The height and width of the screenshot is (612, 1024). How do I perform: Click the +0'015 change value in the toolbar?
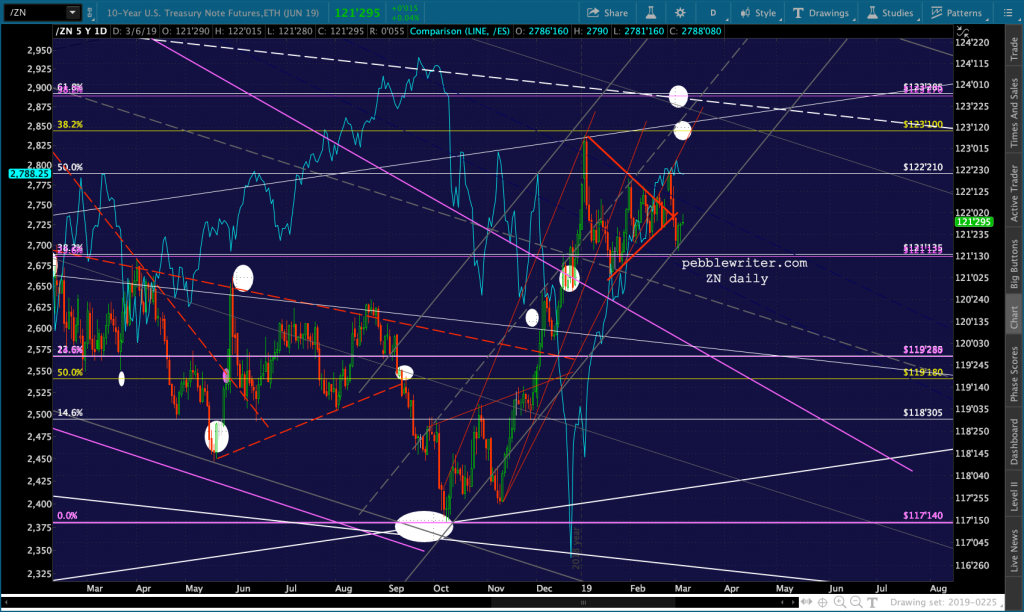pos(405,8)
